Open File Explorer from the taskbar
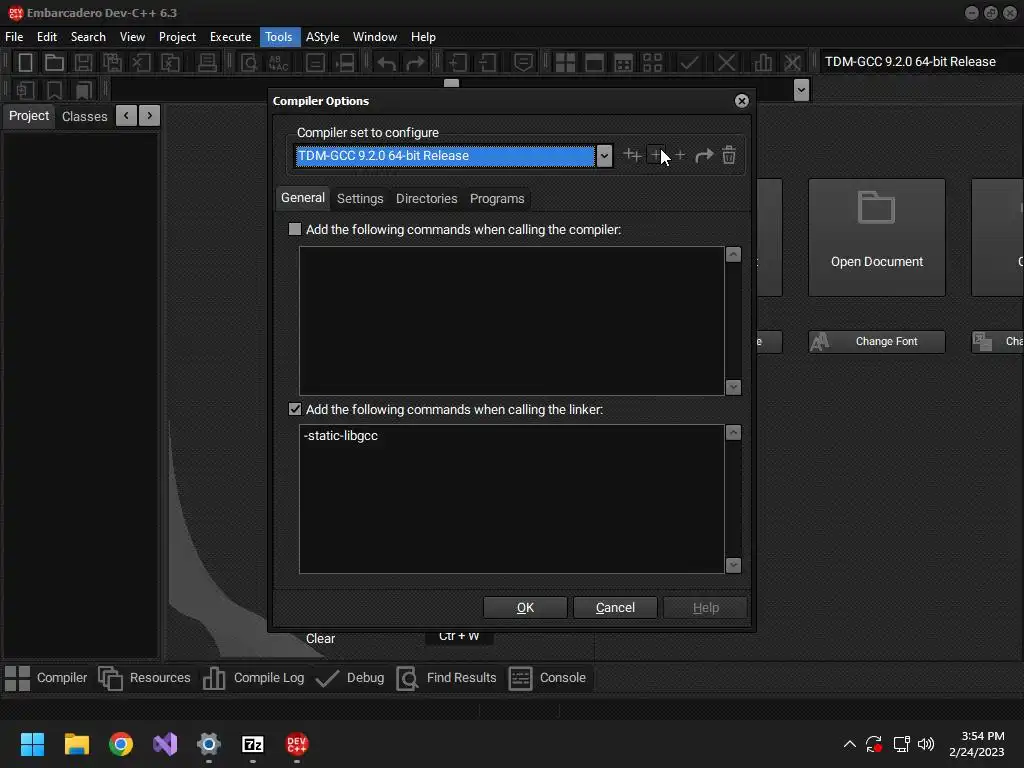Viewport: 1024px width, 768px height. (76, 744)
